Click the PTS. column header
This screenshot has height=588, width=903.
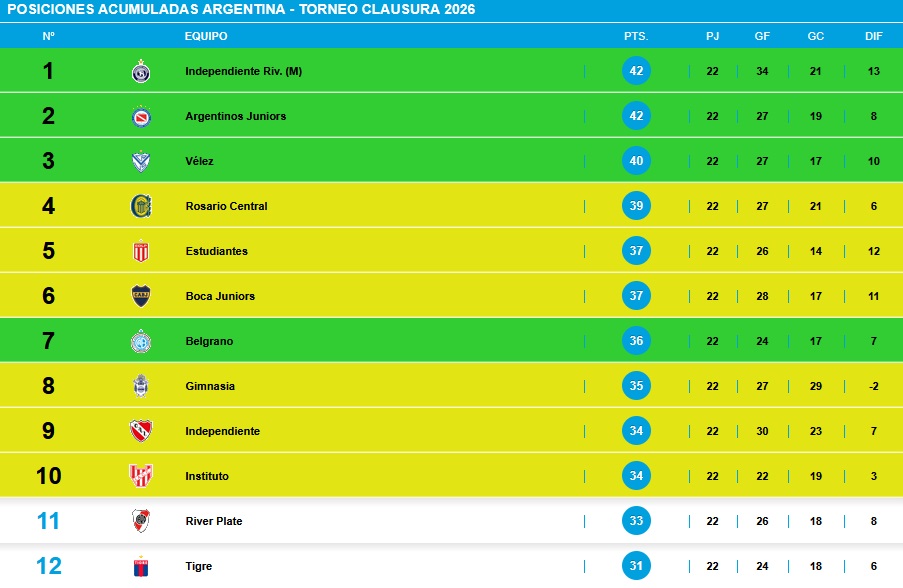(x=636, y=36)
